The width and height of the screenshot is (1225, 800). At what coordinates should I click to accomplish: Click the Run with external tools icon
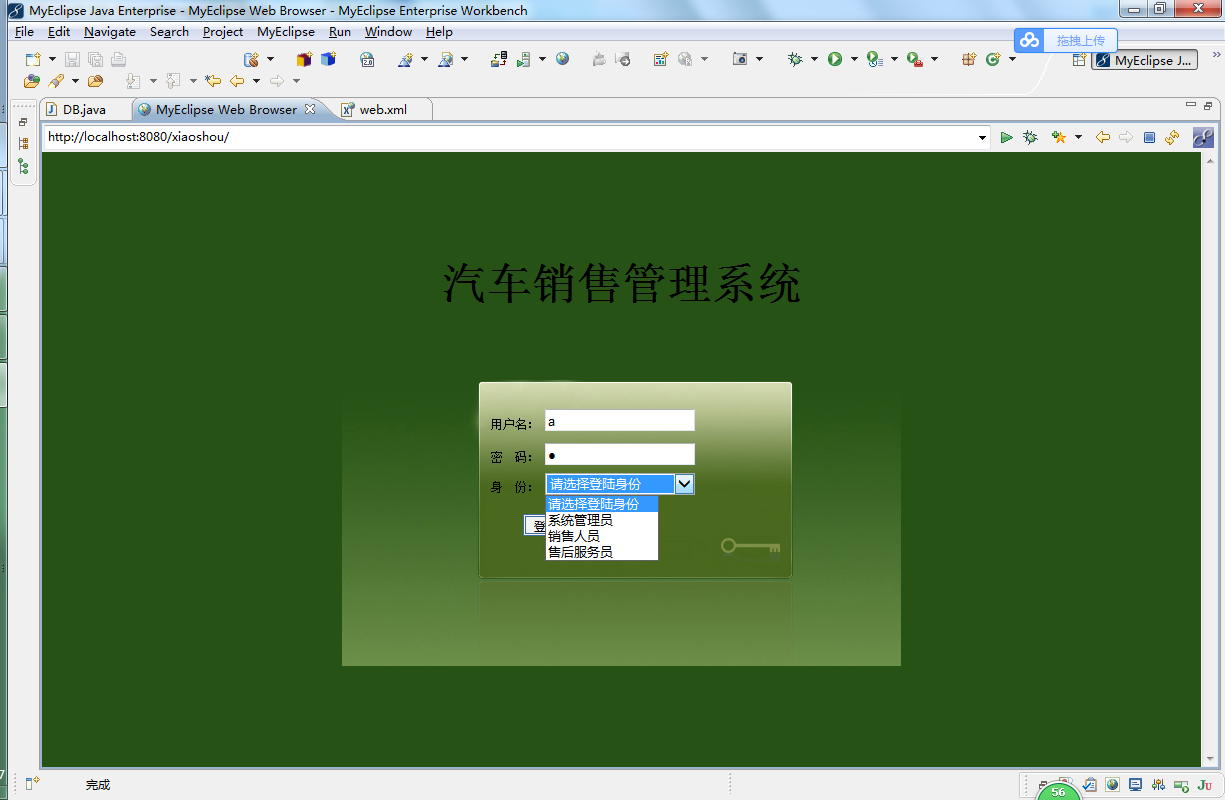click(x=915, y=60)
